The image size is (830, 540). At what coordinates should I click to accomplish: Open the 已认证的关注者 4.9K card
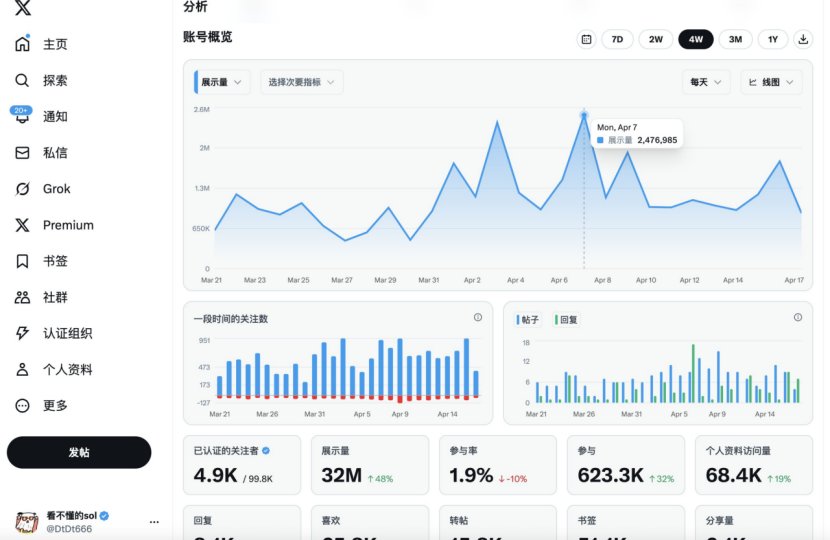click(x=242, y=465)
